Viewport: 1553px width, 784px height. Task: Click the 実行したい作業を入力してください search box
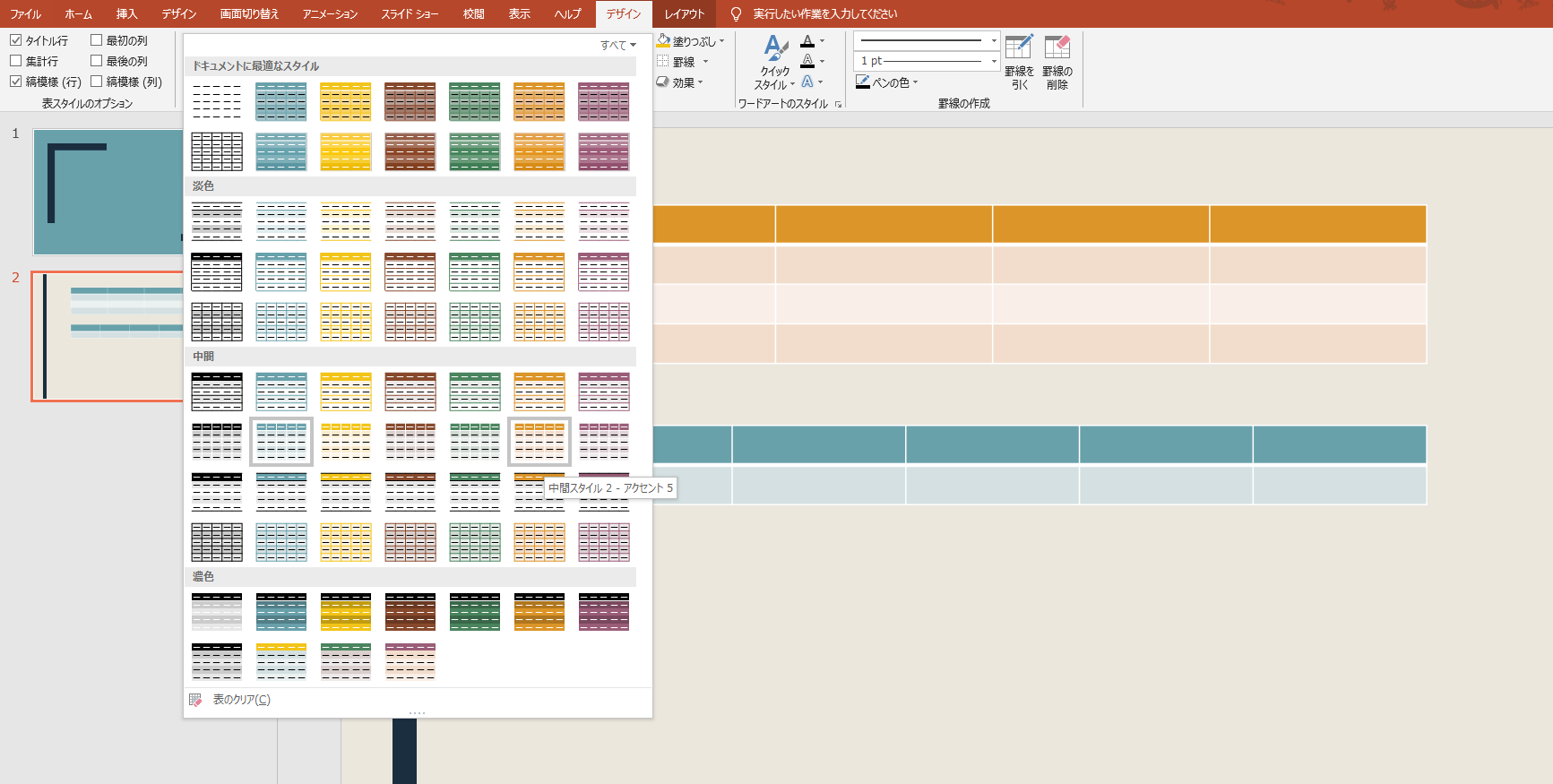click(x=824, y=13)
